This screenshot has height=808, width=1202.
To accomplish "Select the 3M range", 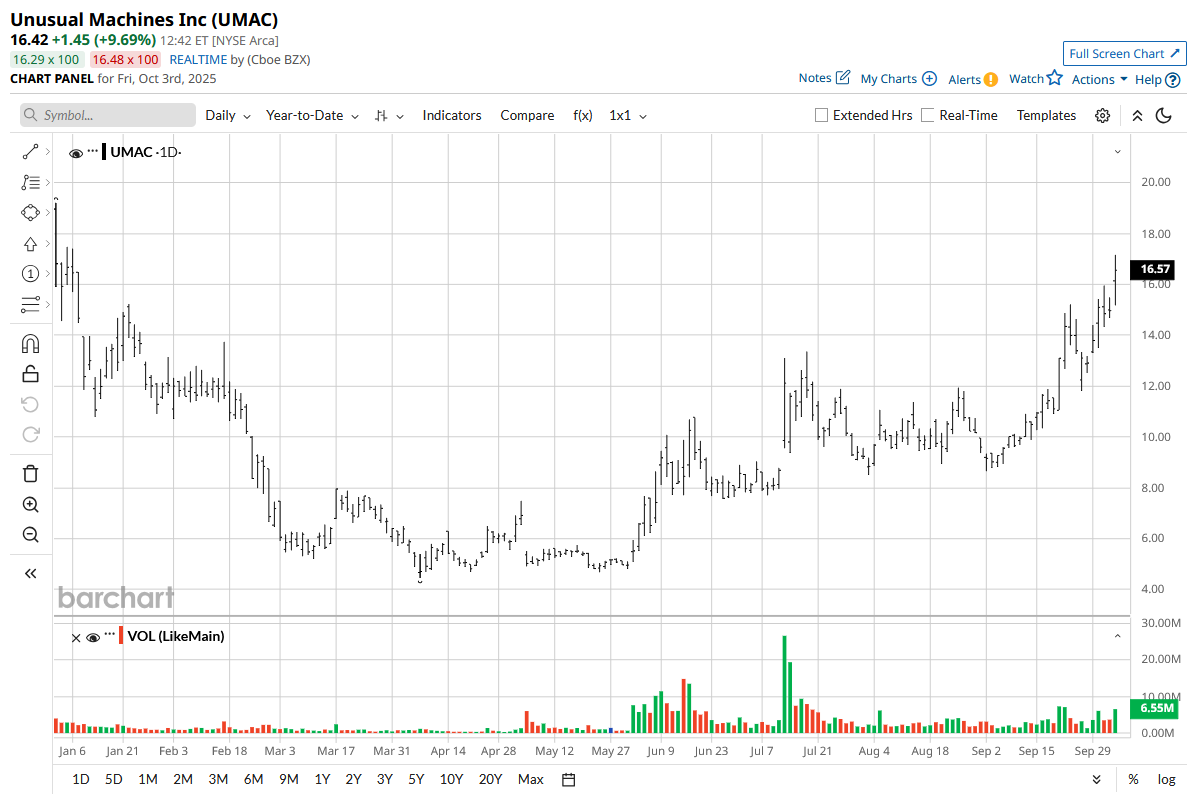I will [x=218, y=779].
